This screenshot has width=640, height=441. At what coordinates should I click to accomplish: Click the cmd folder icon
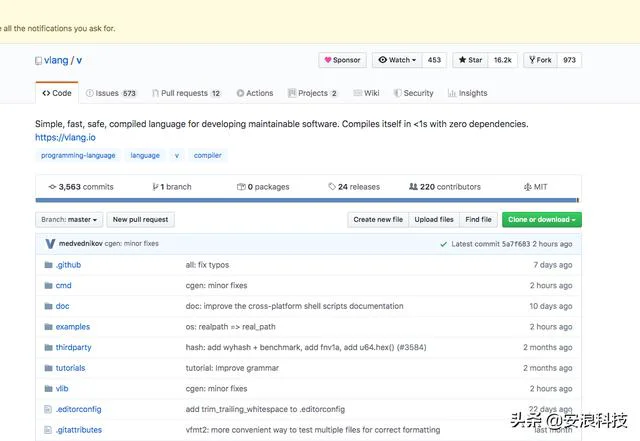[49, 285]
